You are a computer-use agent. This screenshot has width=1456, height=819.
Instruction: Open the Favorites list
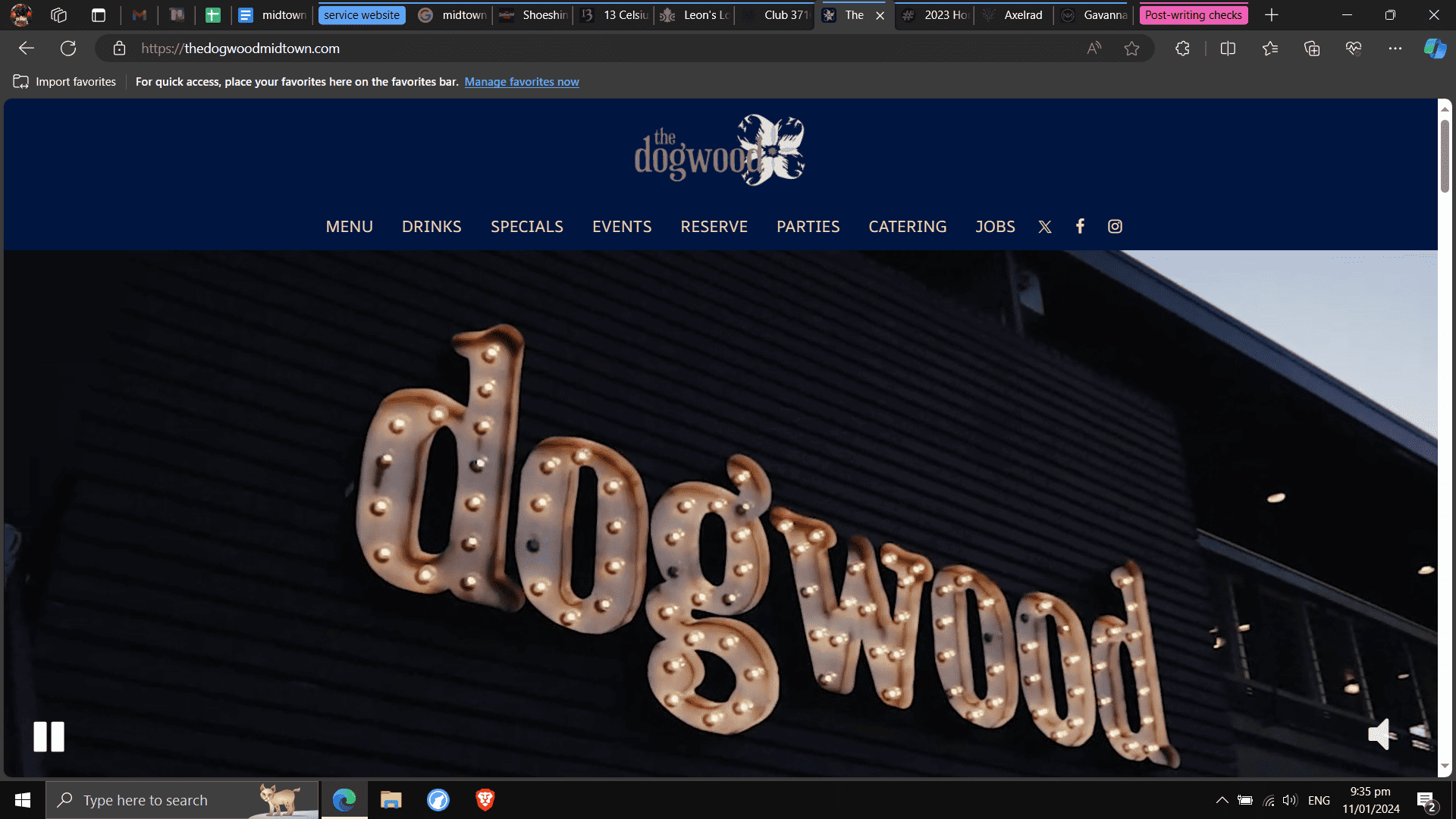point(1270,49)
